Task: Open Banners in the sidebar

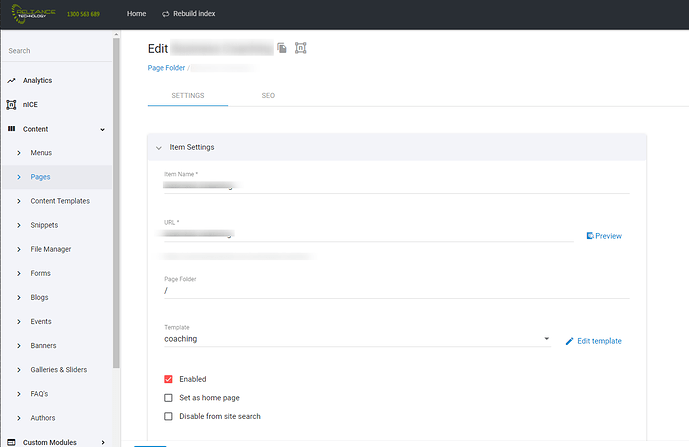Action: point(43,346)
